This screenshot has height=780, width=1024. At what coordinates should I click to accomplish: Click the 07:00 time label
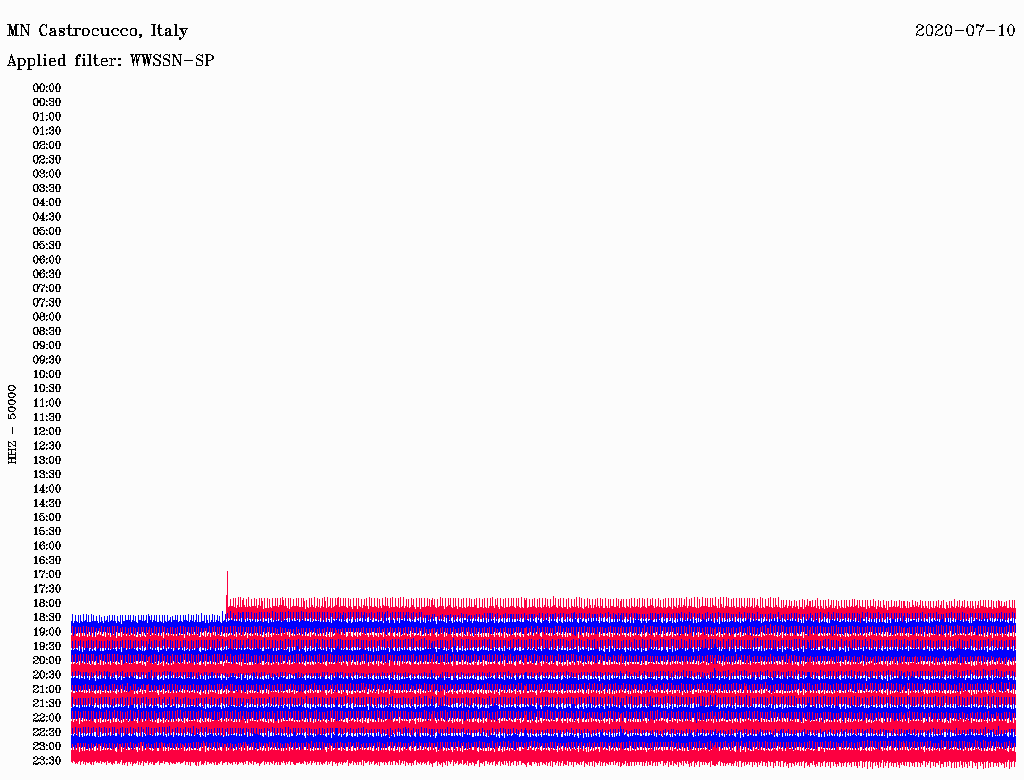point(47,288)
